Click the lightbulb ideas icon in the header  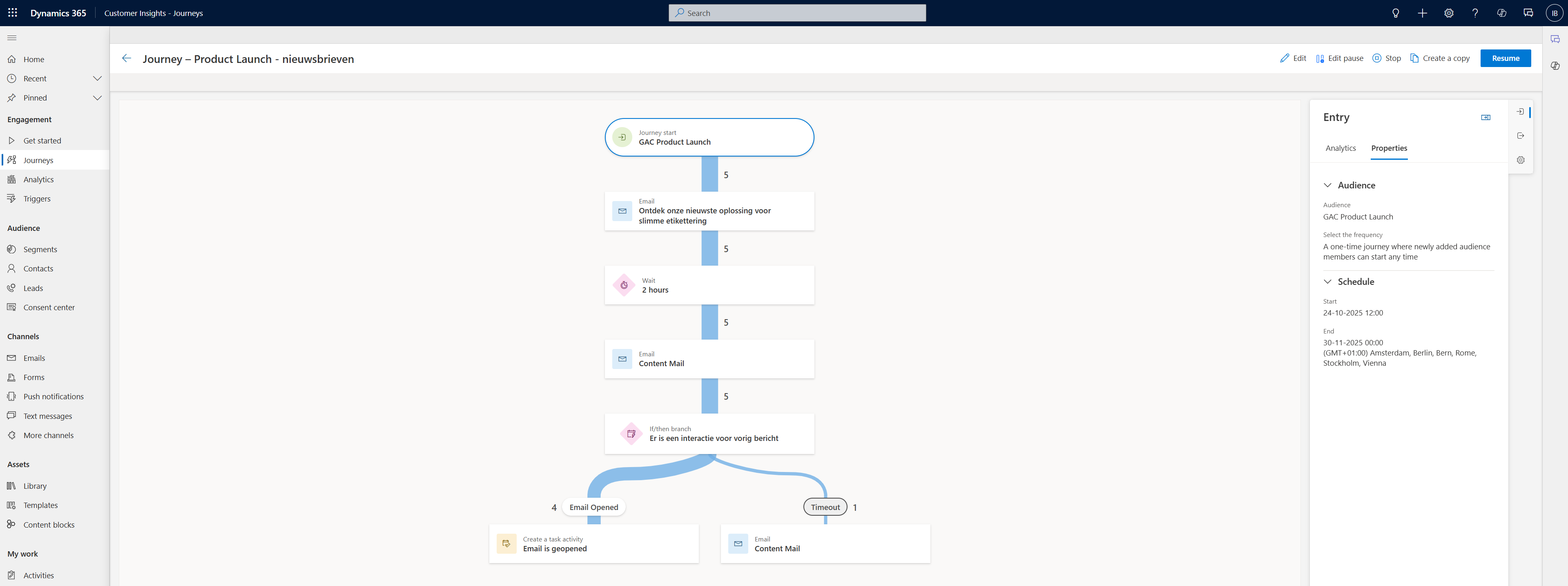1396,13
